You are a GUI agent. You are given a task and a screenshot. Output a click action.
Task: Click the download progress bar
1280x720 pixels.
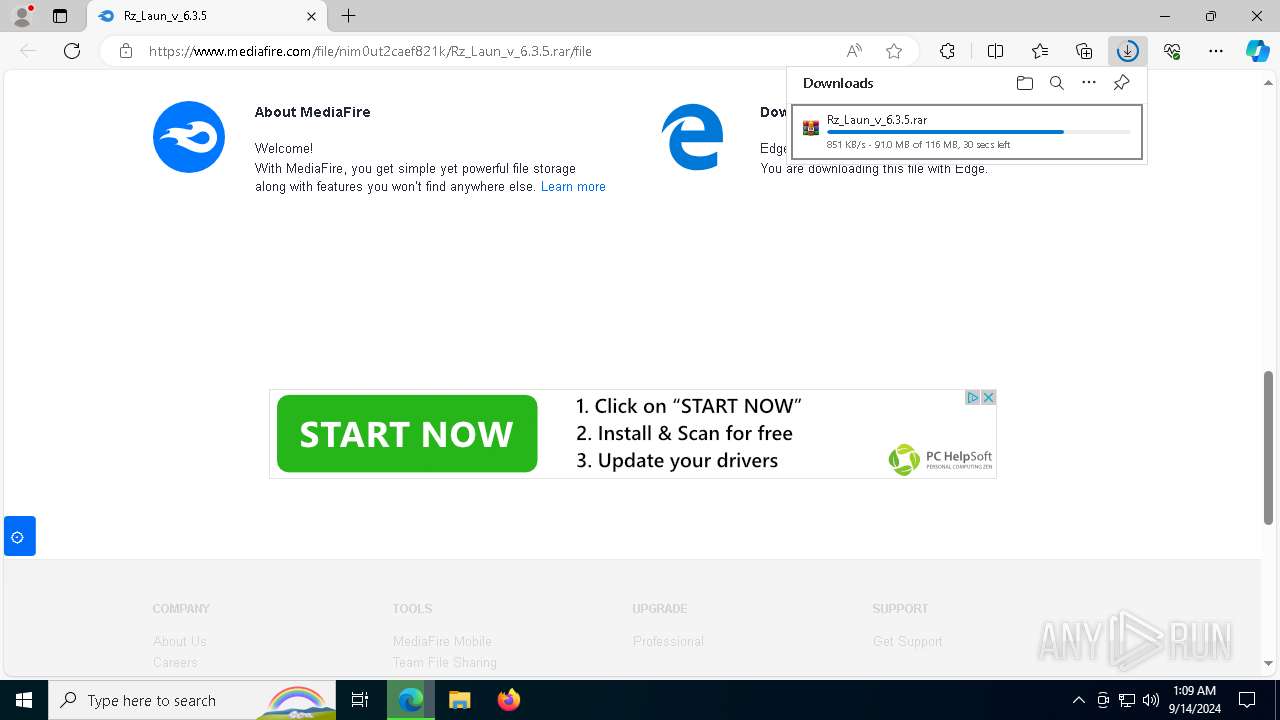978,132
